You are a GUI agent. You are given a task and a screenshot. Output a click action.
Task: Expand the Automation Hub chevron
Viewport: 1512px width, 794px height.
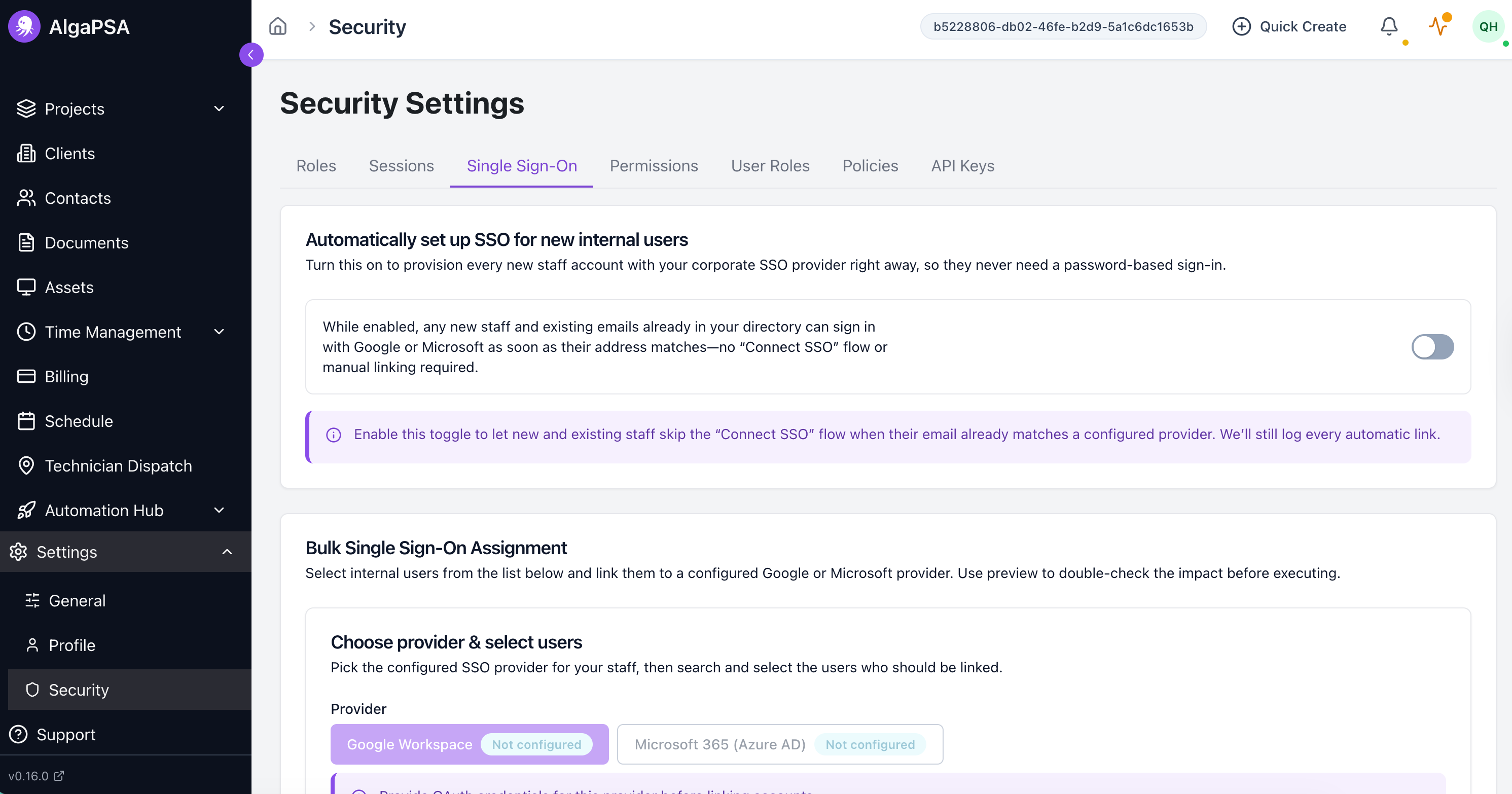[219, 510]
